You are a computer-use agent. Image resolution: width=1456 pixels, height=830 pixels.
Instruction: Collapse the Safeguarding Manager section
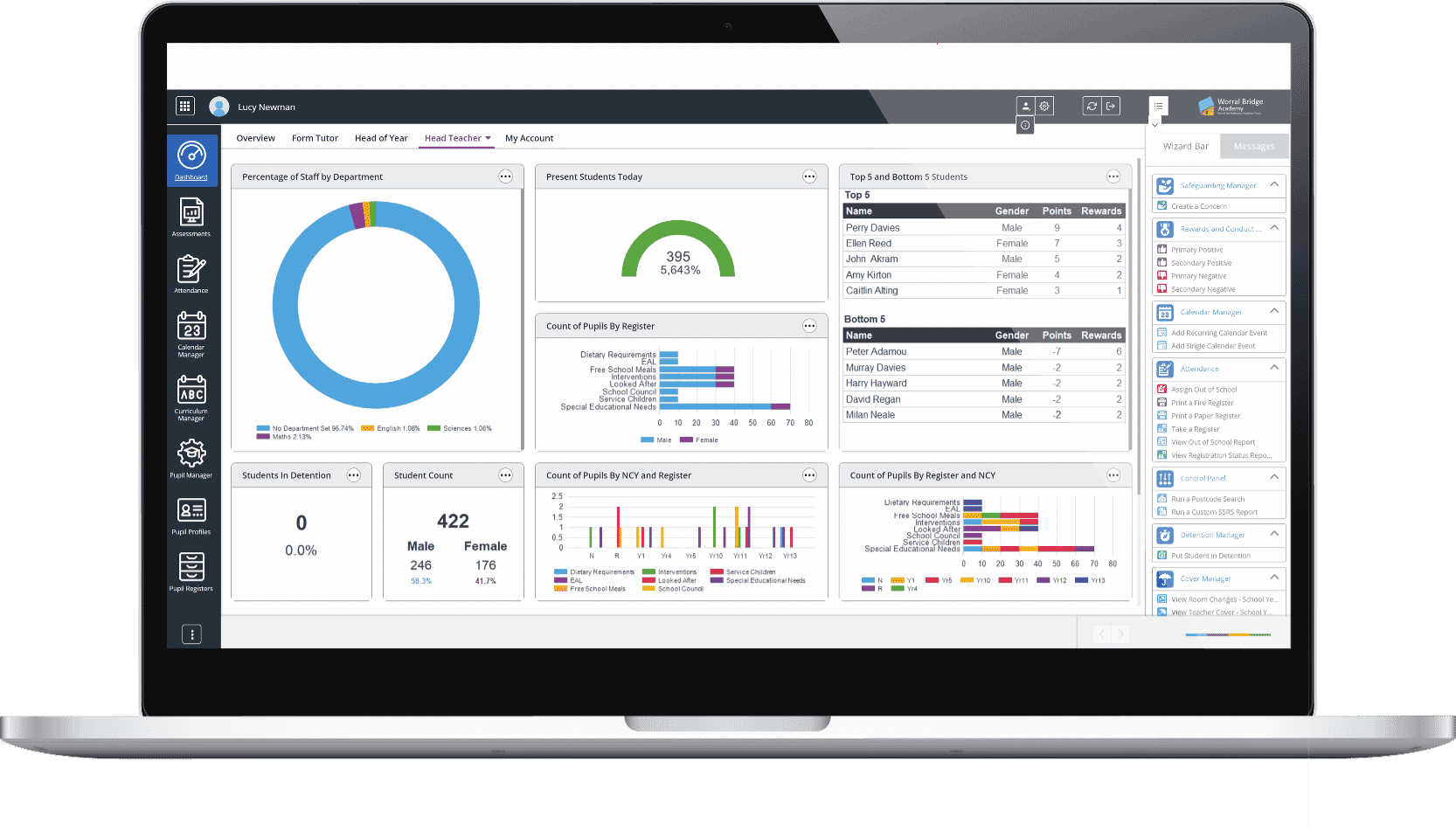(x=1274, y=184)
